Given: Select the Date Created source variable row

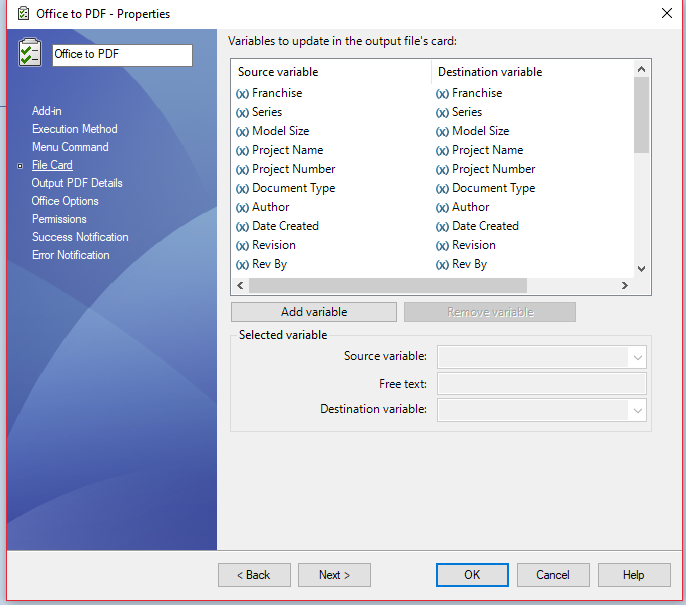Looking at the screenshot, I should pyautogui.click(x=277, y=226).
